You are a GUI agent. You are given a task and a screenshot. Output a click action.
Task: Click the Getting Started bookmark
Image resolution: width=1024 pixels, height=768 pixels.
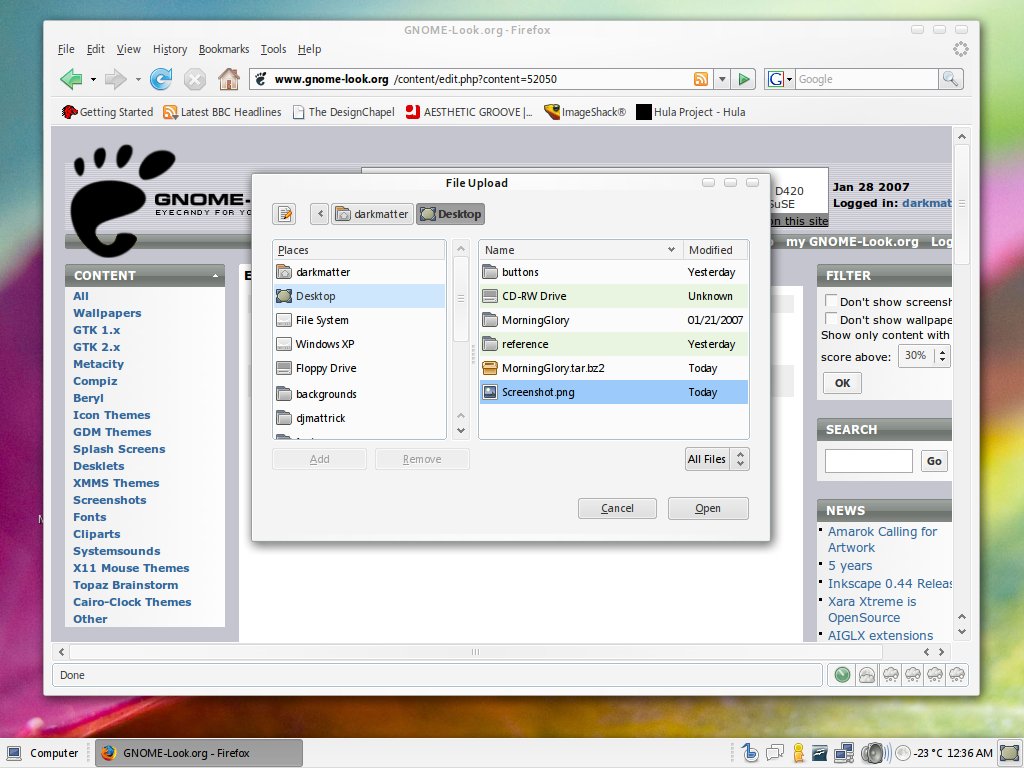click(107, 112)
